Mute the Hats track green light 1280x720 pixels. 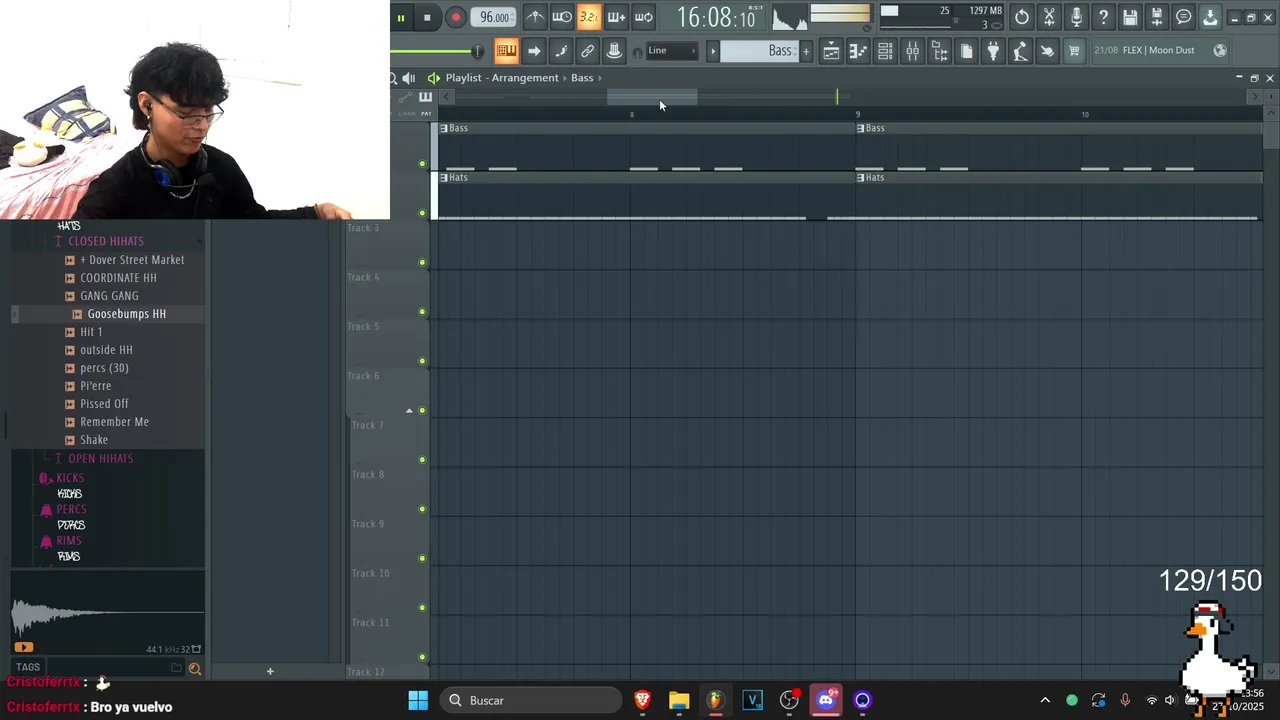(422, 212)
